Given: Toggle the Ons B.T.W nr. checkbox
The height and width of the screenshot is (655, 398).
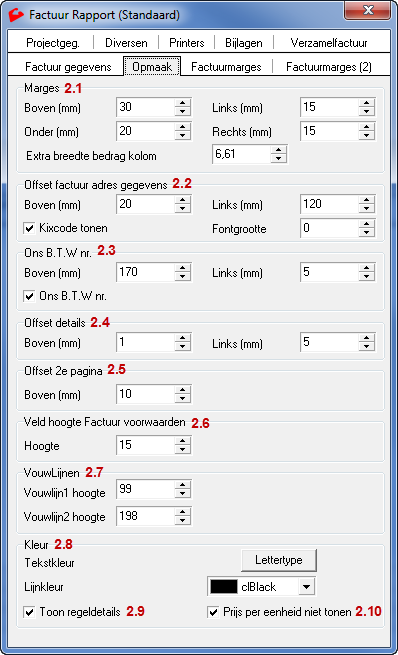Looking at the screenshot, I should pyautogui.click(x=29, y=297).
